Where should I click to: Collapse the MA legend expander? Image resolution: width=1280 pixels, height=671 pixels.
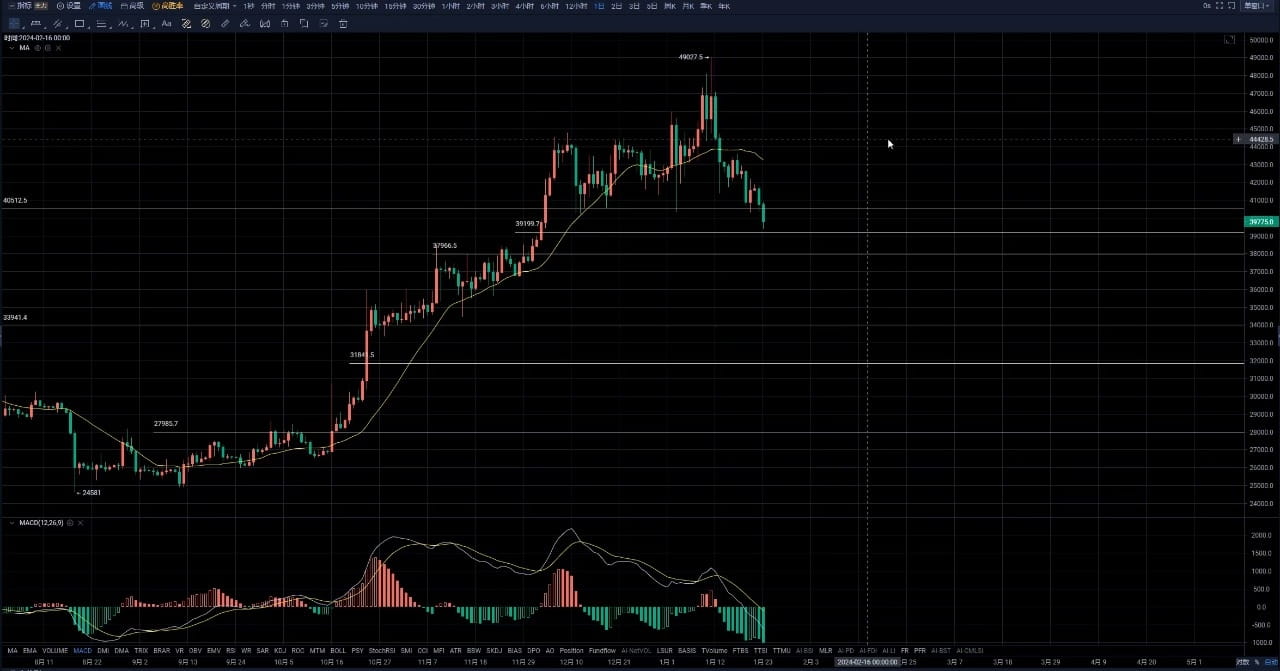pos(12,47)
